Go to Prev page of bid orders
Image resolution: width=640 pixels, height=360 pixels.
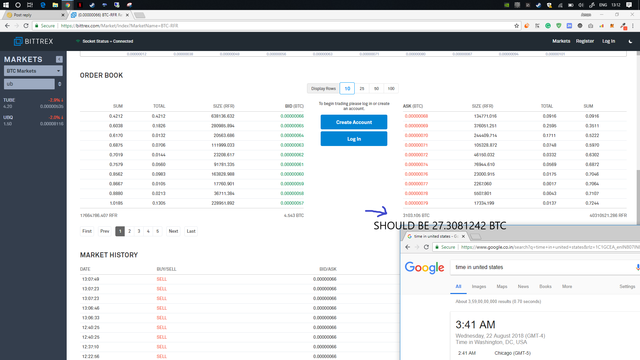(105, 231)
